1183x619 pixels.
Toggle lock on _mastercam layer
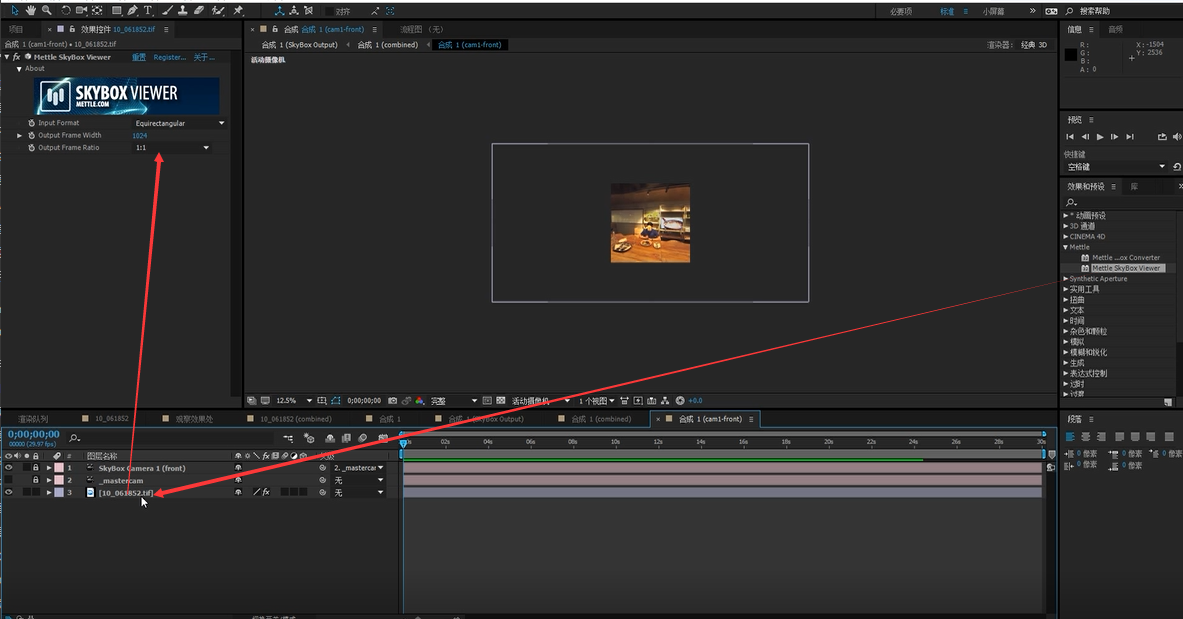point(35,480)
